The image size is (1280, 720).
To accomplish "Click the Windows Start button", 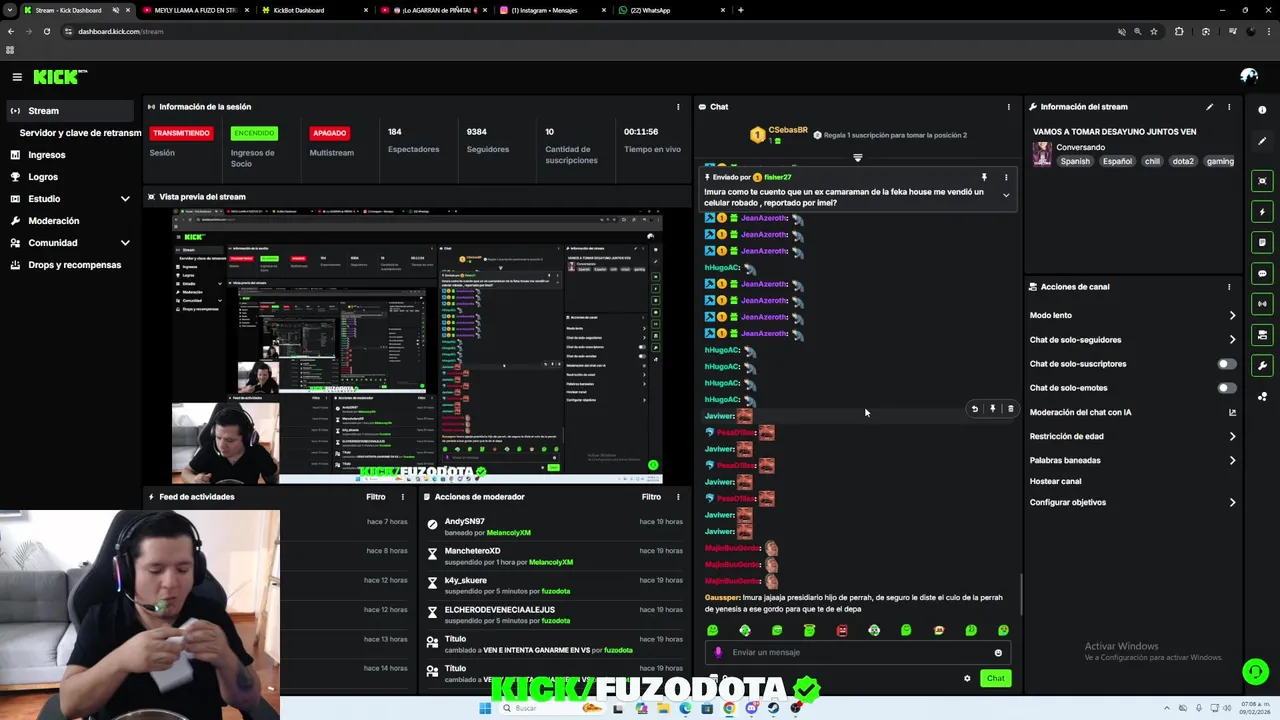I will (x=485, y=708).
